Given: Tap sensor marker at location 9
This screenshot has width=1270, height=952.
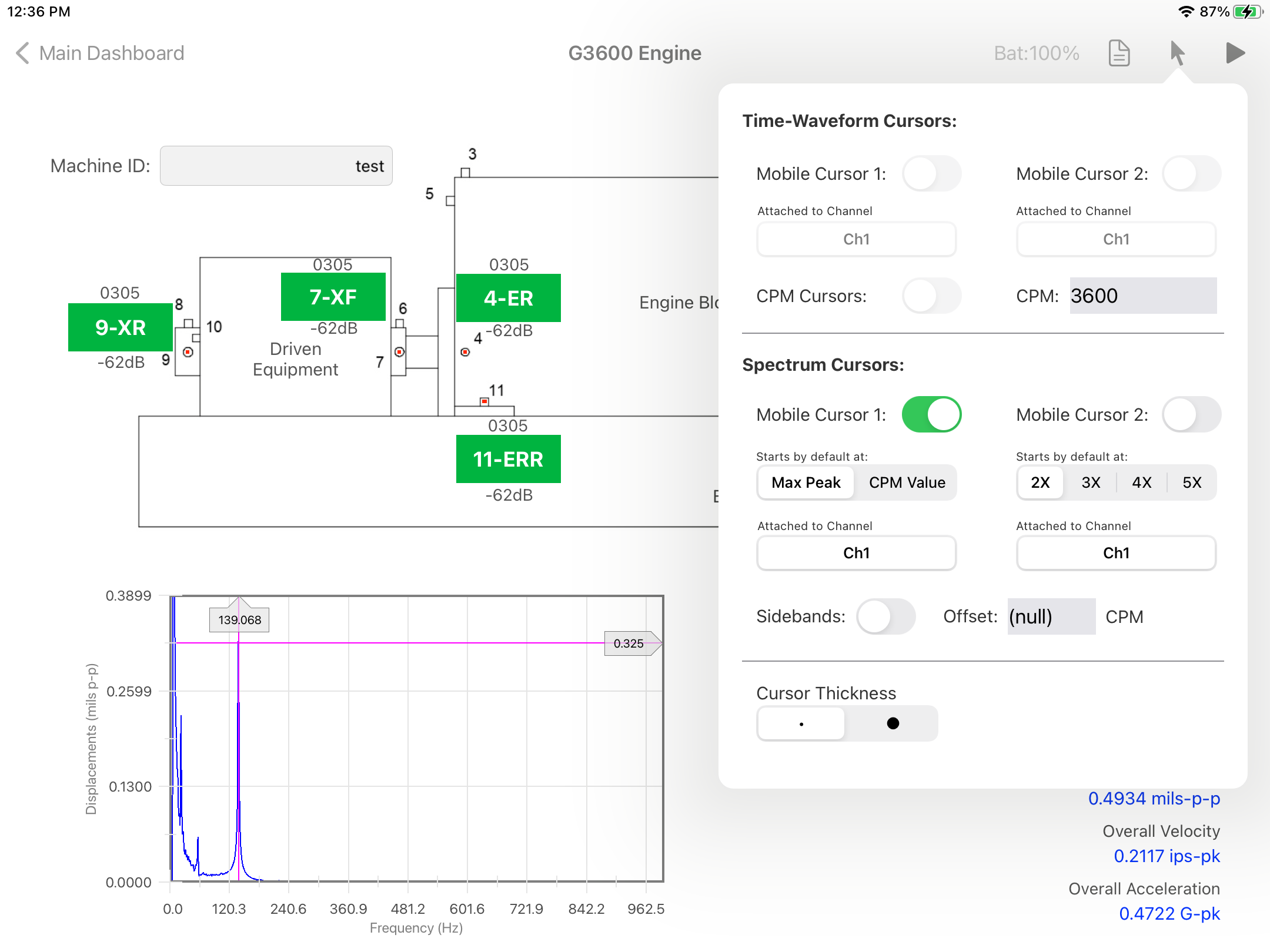Looking at the screenshot, I should 188,352.
